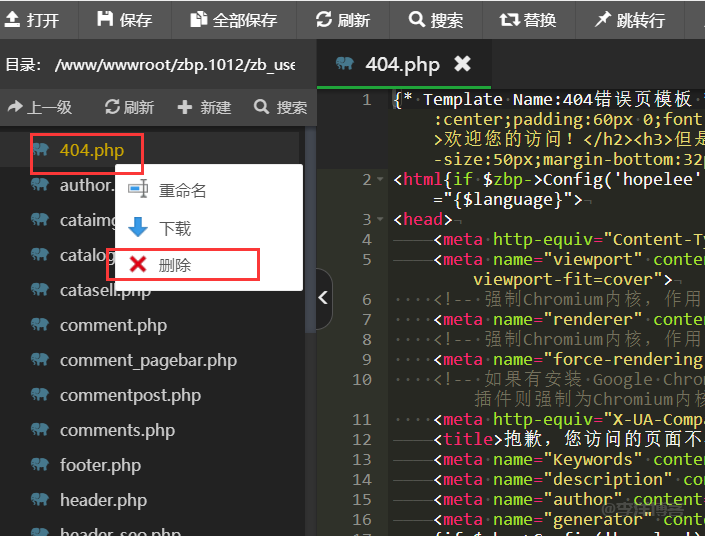Search files with sidebar 搜索 button
The height and width of the screenshot is (536, 705).
pos(281,107)
